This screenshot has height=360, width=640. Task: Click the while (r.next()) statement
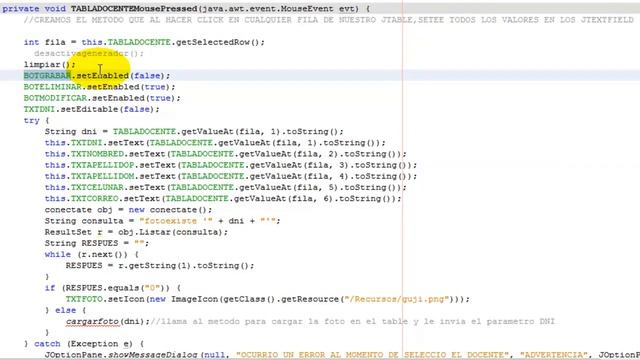pyautogui.click(x=92, y=254)
